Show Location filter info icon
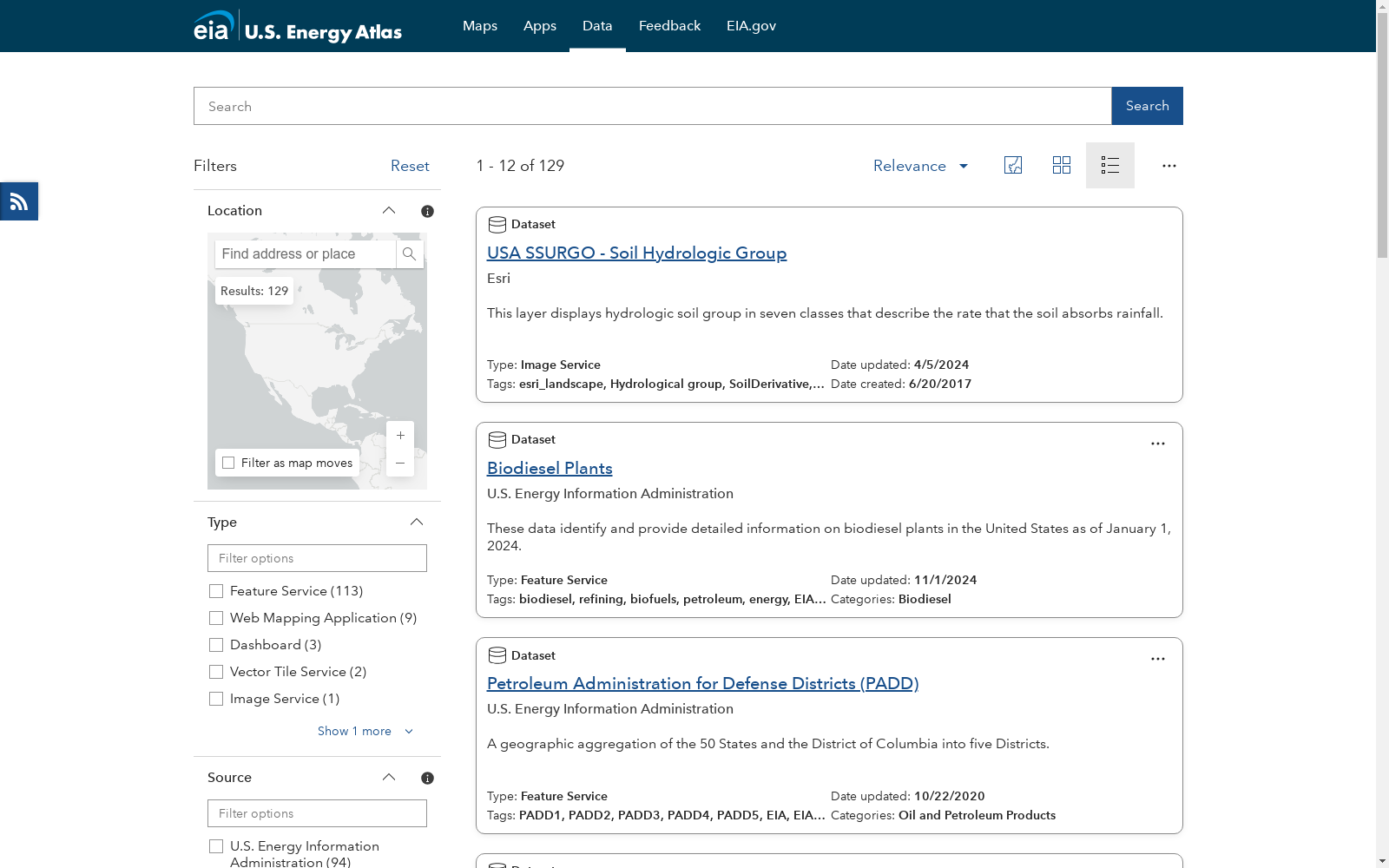1389x868 pixels. tap(427, 211)
